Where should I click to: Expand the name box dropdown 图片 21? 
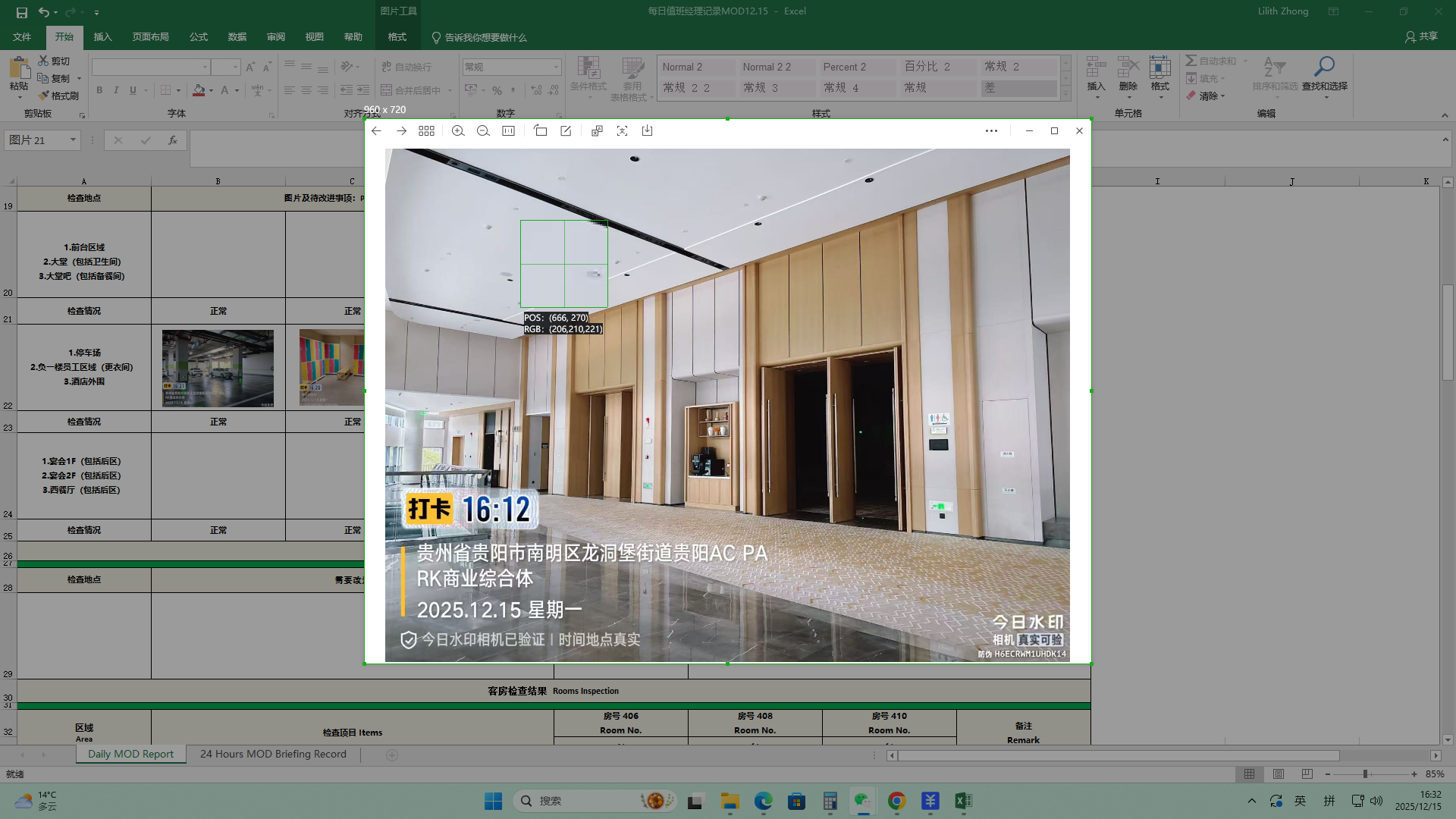point(73,140)
